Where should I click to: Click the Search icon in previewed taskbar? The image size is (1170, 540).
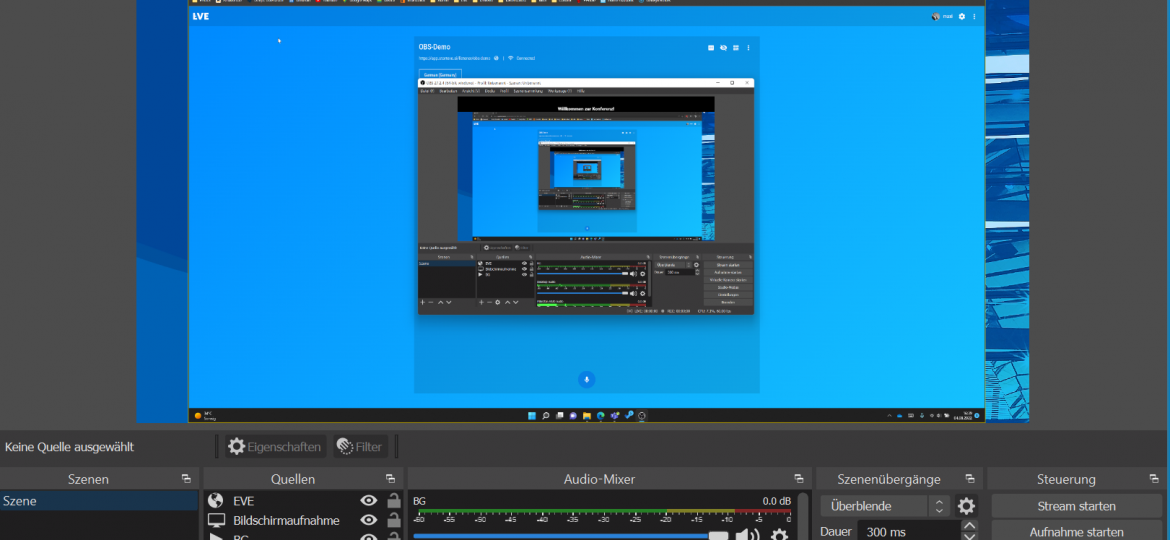(x=546, y=415)
